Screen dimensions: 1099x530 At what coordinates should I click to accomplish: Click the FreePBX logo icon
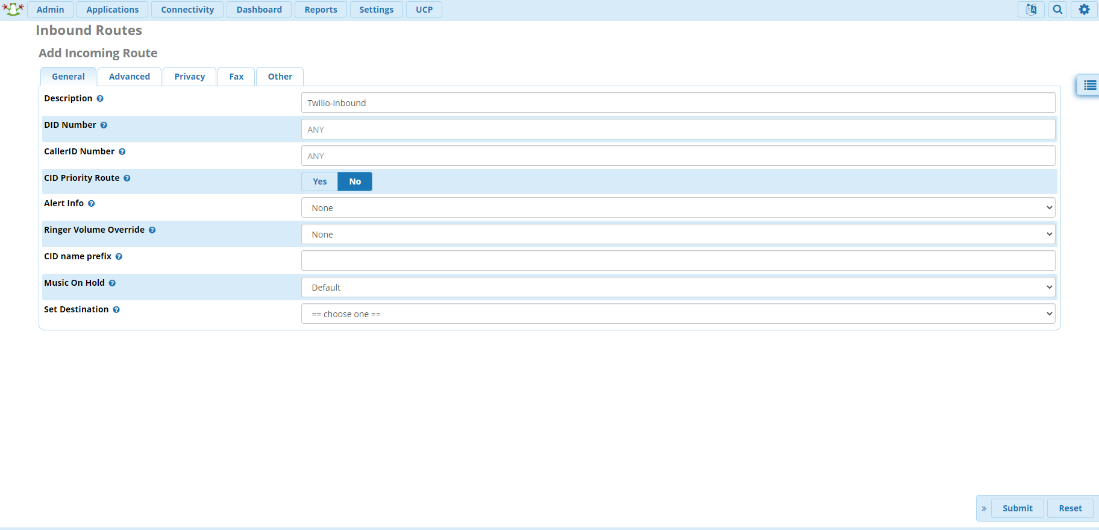click(x=13, y=9)
